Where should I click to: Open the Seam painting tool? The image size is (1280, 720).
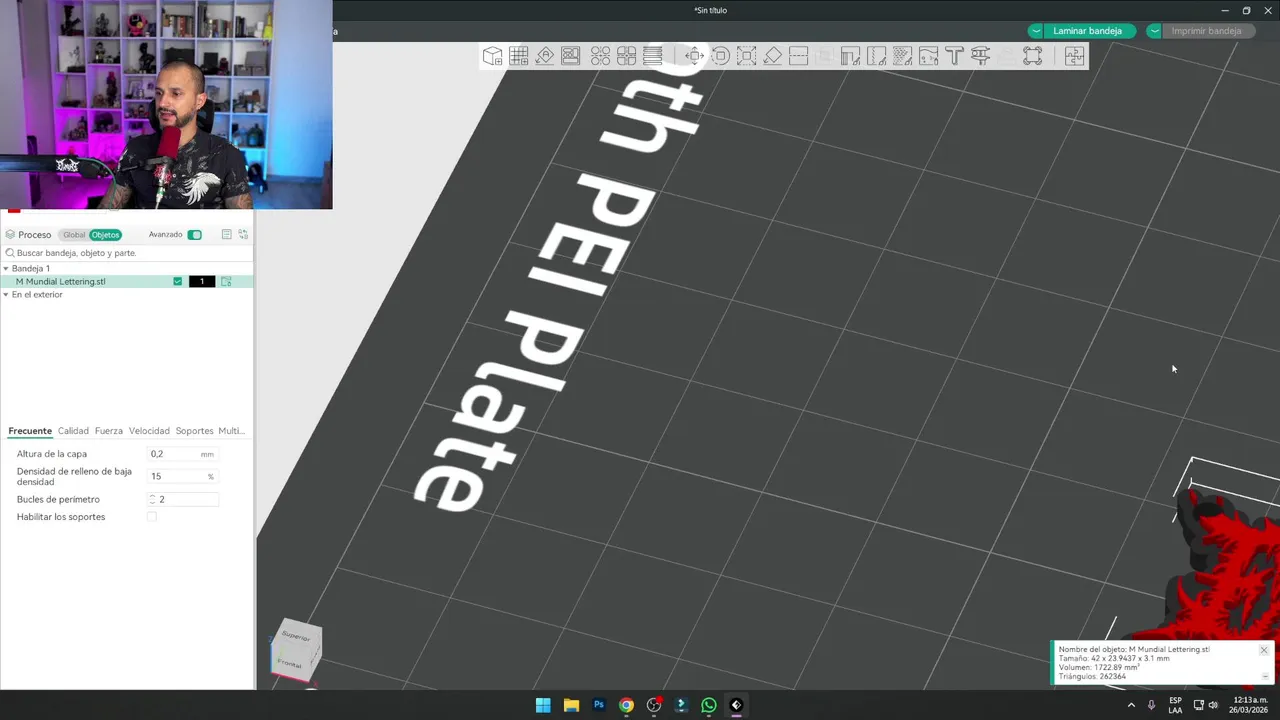876,57
